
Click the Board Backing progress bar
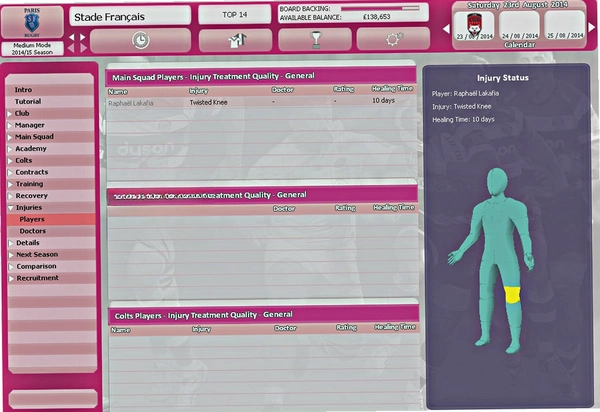tap(380, 8)
